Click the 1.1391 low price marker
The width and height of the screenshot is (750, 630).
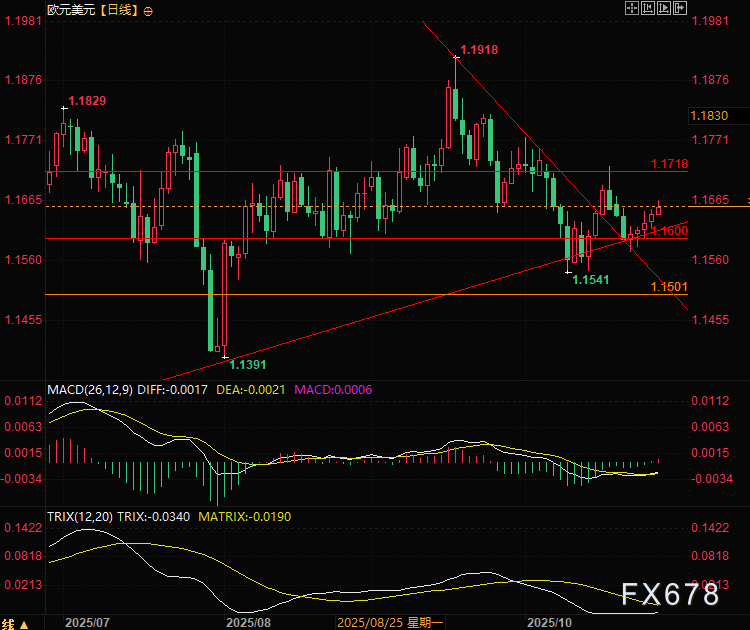coord(250,366)
